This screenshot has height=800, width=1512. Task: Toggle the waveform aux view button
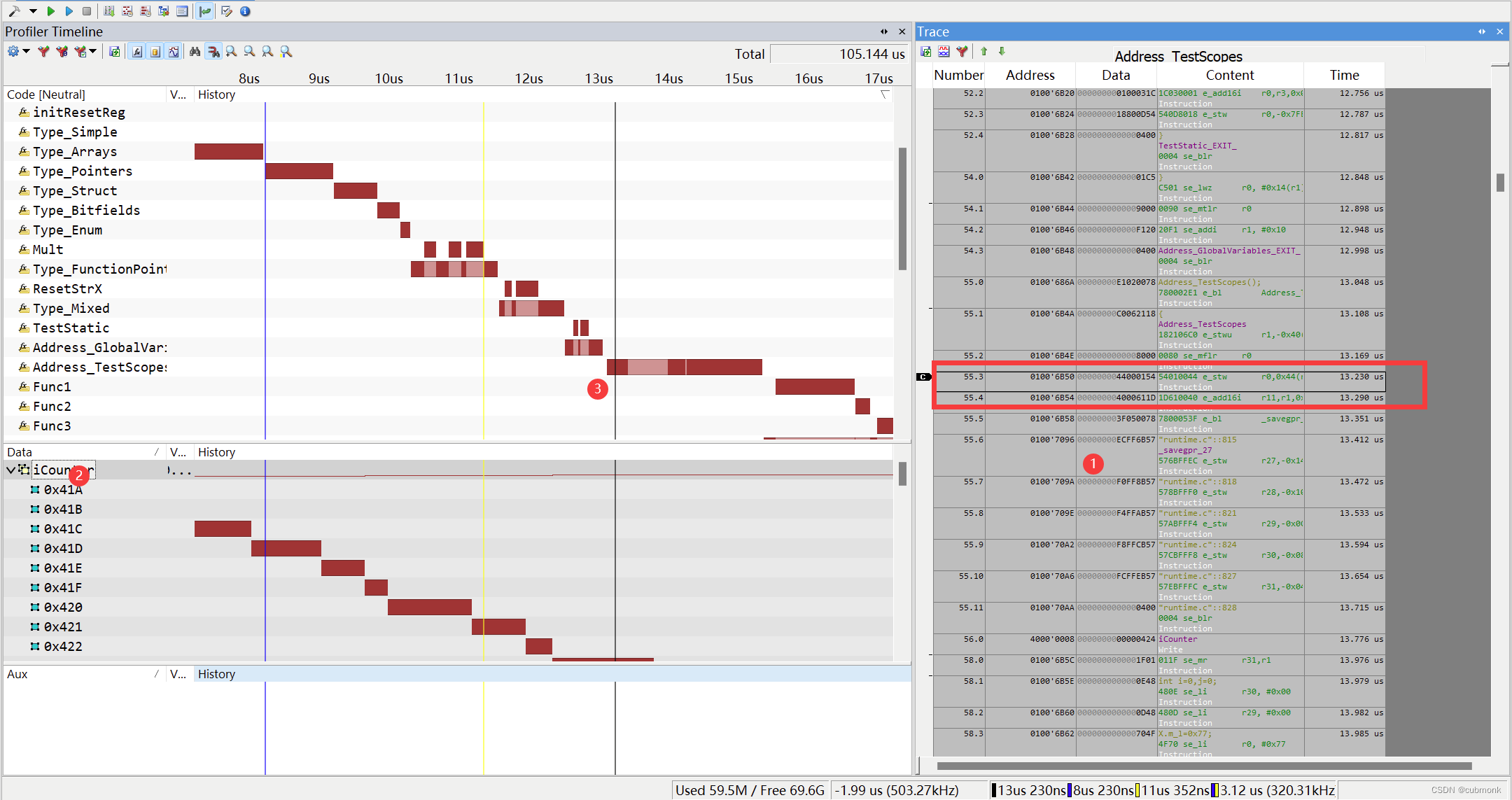[174, 51]
